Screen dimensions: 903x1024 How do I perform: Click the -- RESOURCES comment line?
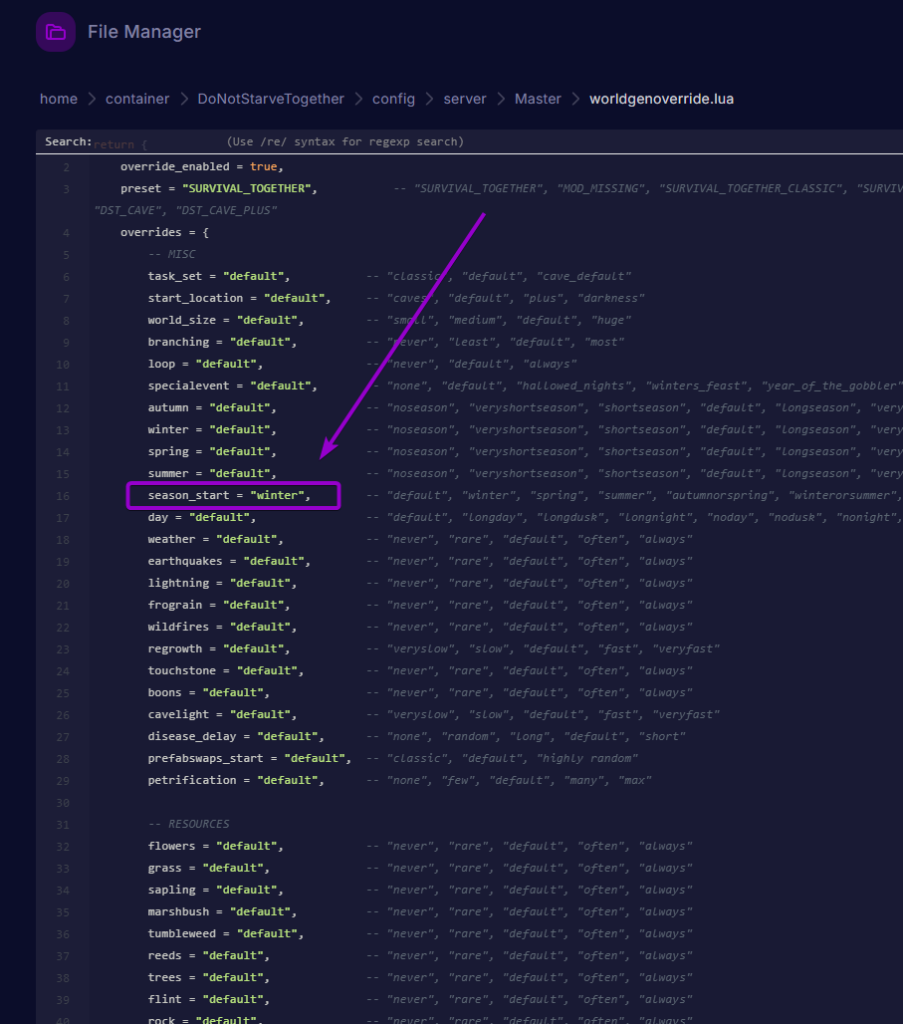tap(188, 824)
